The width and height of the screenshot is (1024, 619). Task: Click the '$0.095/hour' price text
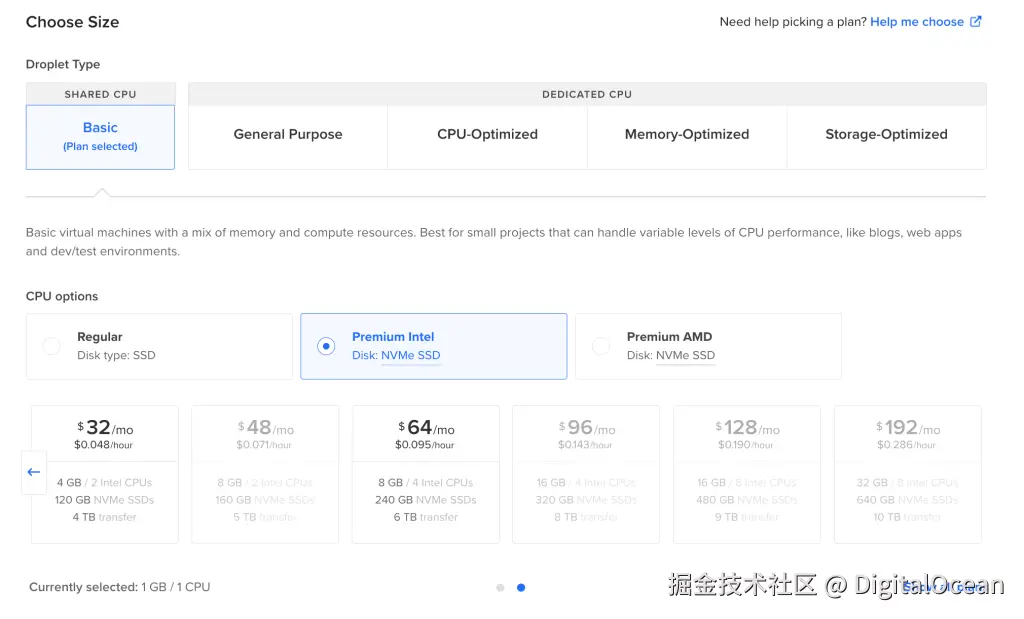pyautogui.click(x=424, y=445)
